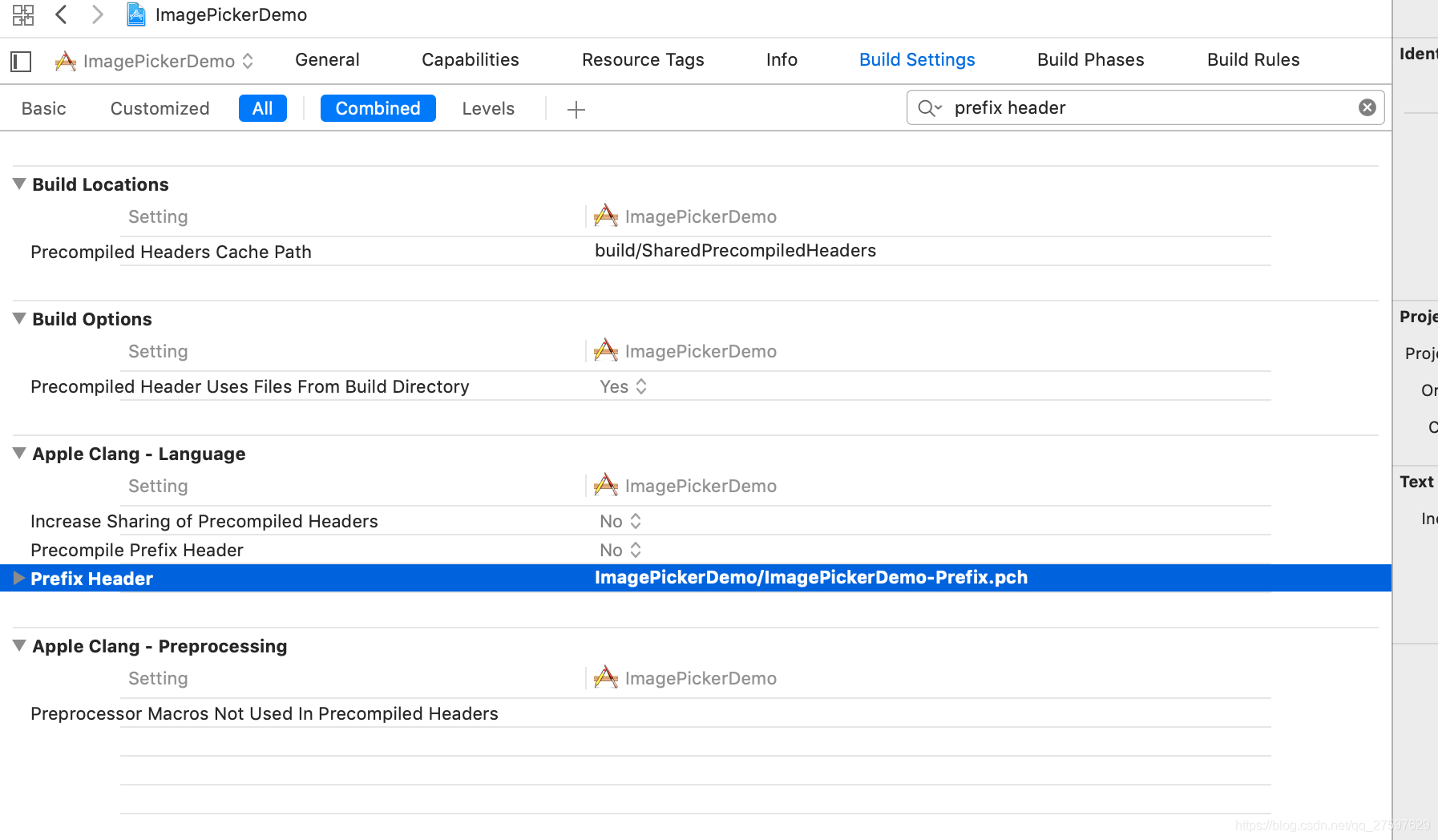Expand the Prefix Header row triangle
This screenshot has height=840, width=1438.
point(19,578)
